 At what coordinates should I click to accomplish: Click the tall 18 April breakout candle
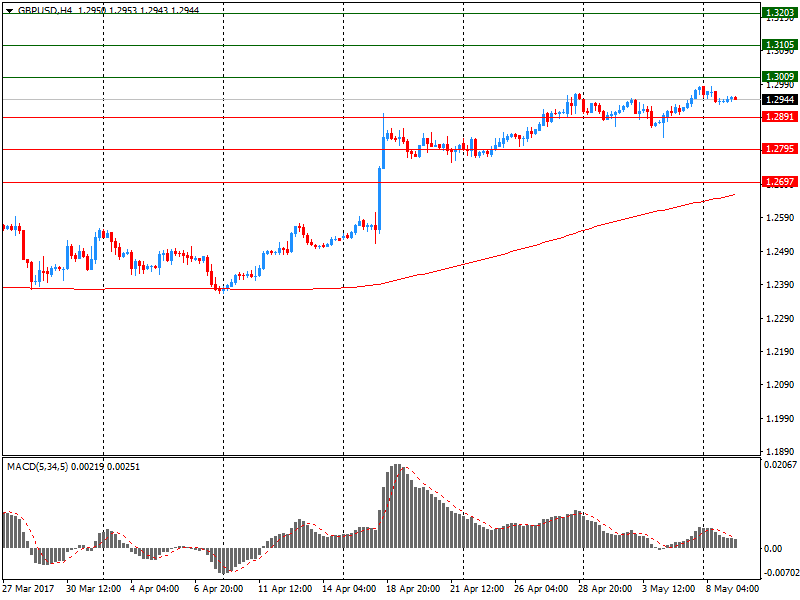coord(380,199)
